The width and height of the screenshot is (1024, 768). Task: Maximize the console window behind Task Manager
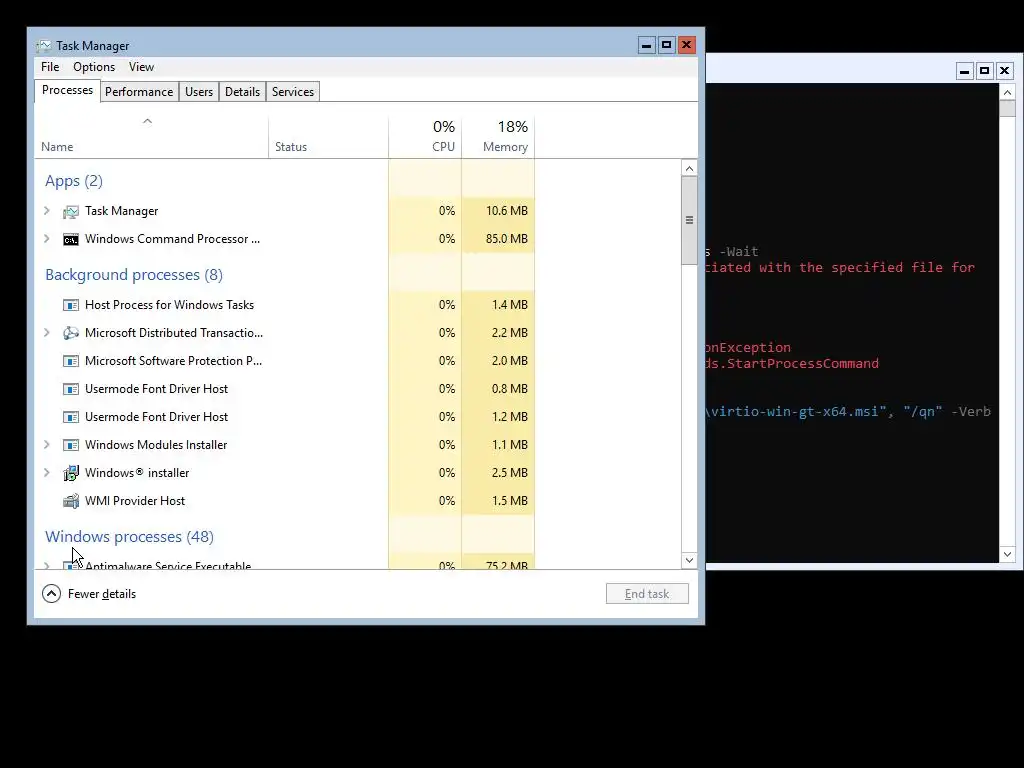(985, 71)
